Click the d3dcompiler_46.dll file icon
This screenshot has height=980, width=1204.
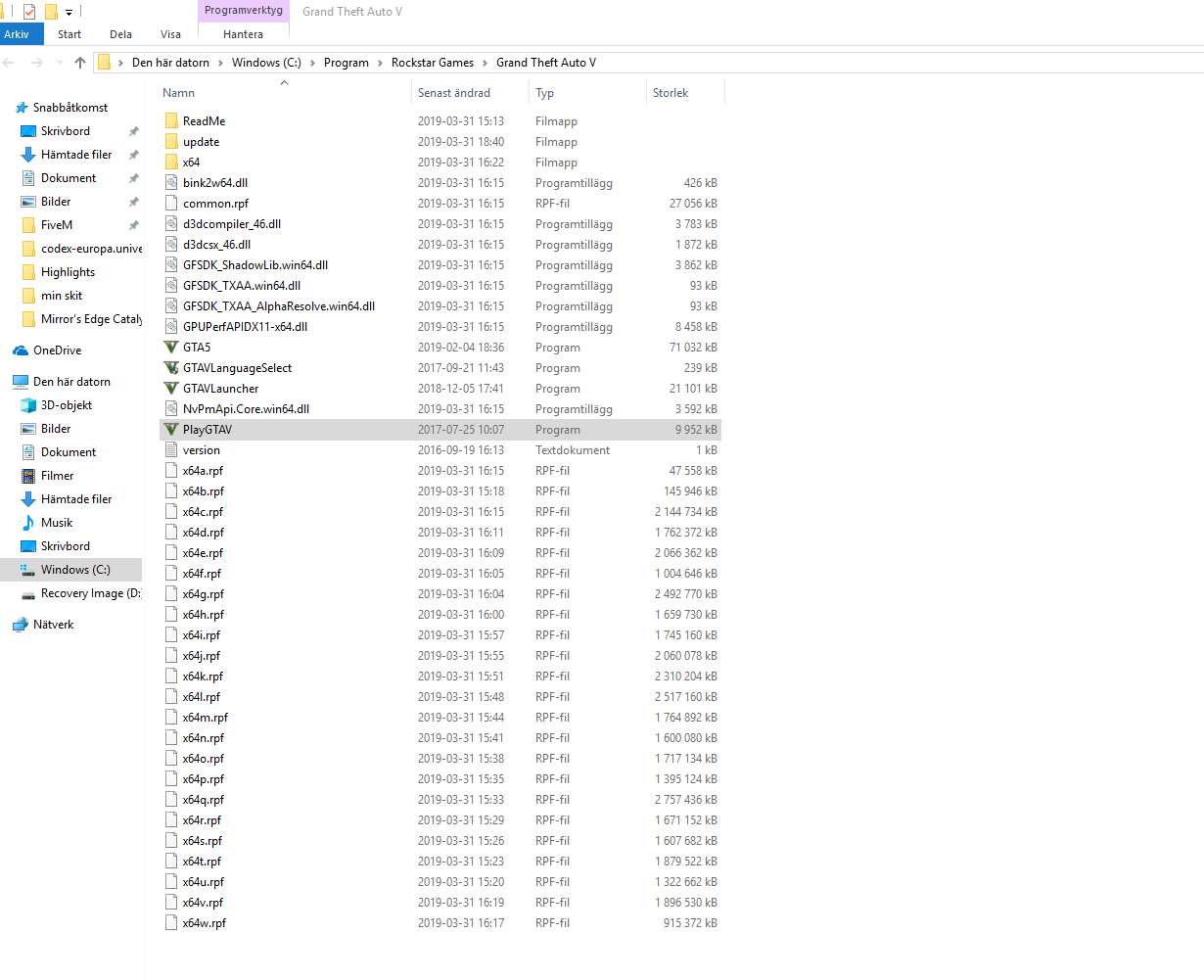click(172, 224)
